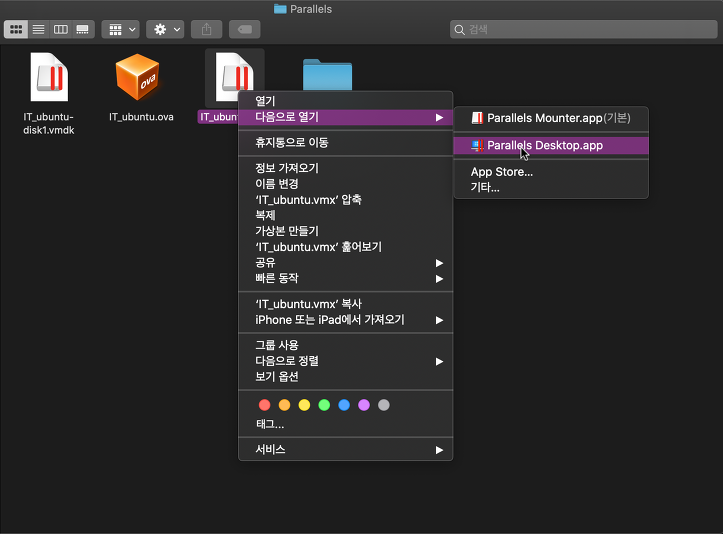Screen dimensions: 723x534
Task: Open with Parallels Mounter.app (기본)
Action: 551,118
